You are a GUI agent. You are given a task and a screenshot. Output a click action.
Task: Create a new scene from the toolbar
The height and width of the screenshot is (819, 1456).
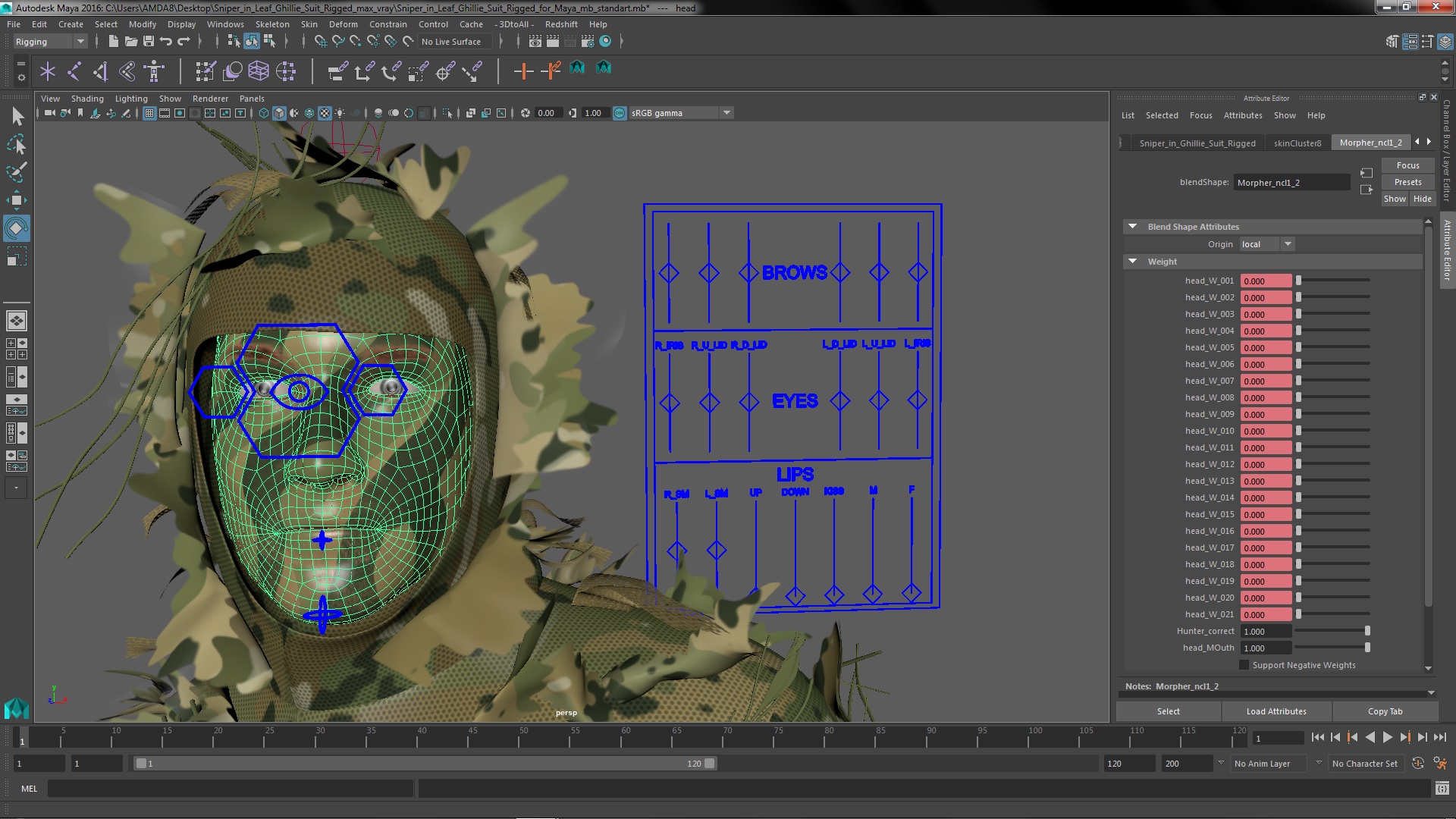114,41
